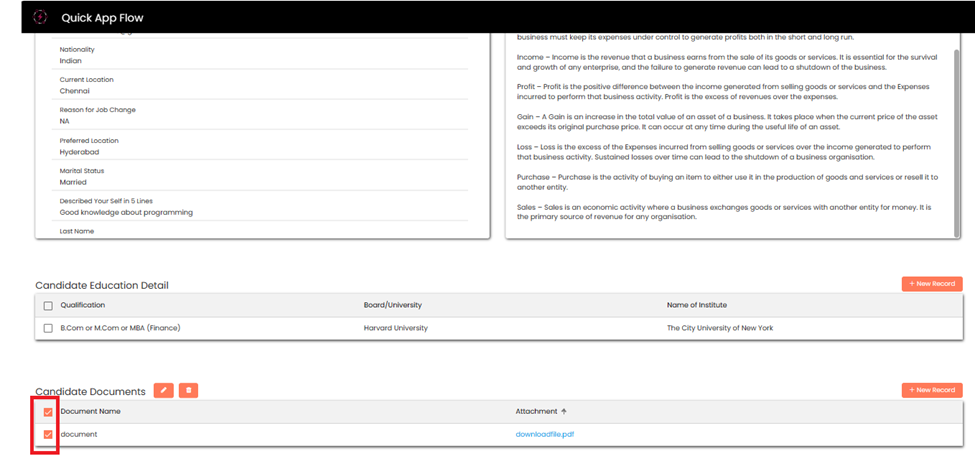Select the Harvard University cell
The width and height of the screenshot is (975, 469).
coord(395,328)
